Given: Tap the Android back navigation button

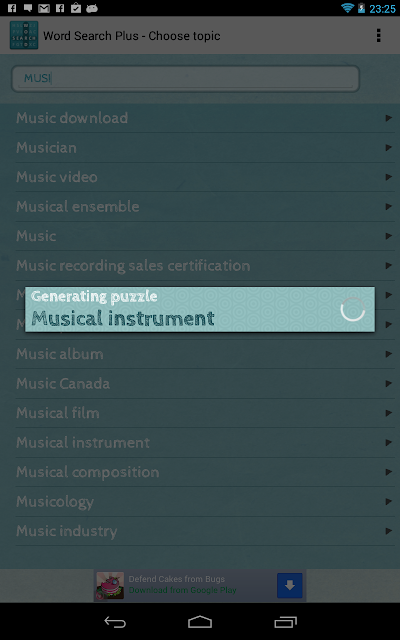Looking at the screenshot, I should 115,622.
